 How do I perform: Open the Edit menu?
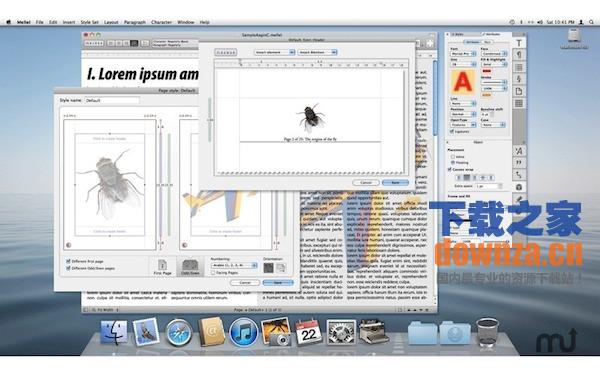(x=53, y=22)
